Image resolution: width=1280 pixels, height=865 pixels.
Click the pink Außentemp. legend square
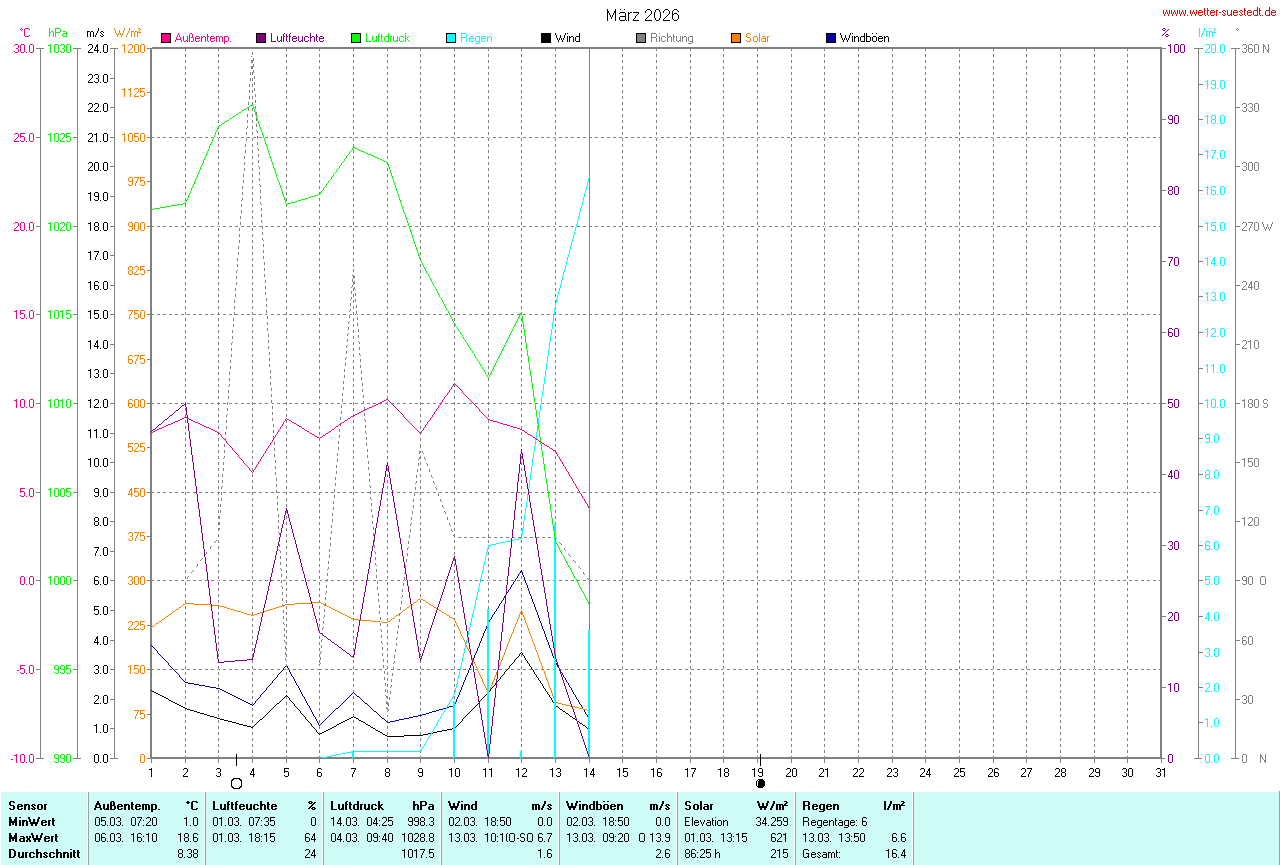166,38
